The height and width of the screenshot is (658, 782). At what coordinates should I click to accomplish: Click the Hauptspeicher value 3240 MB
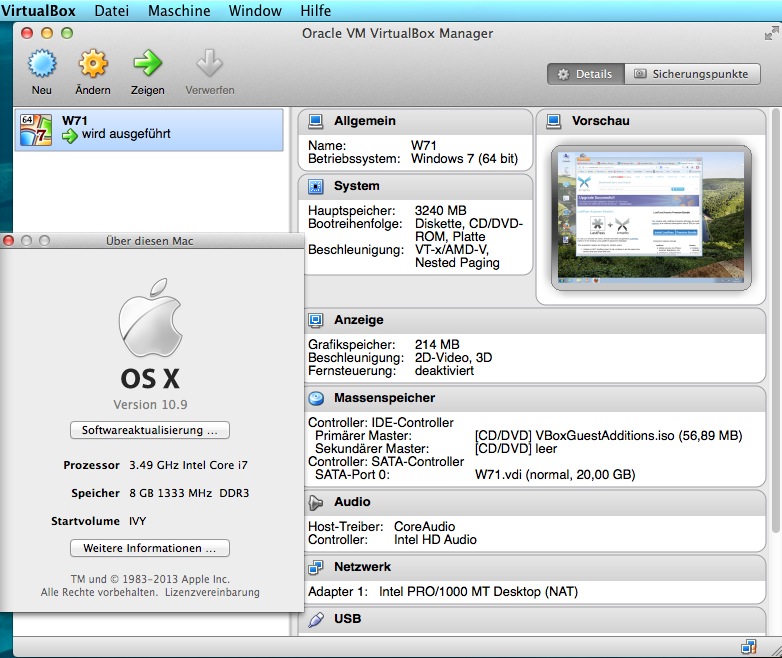440,211
